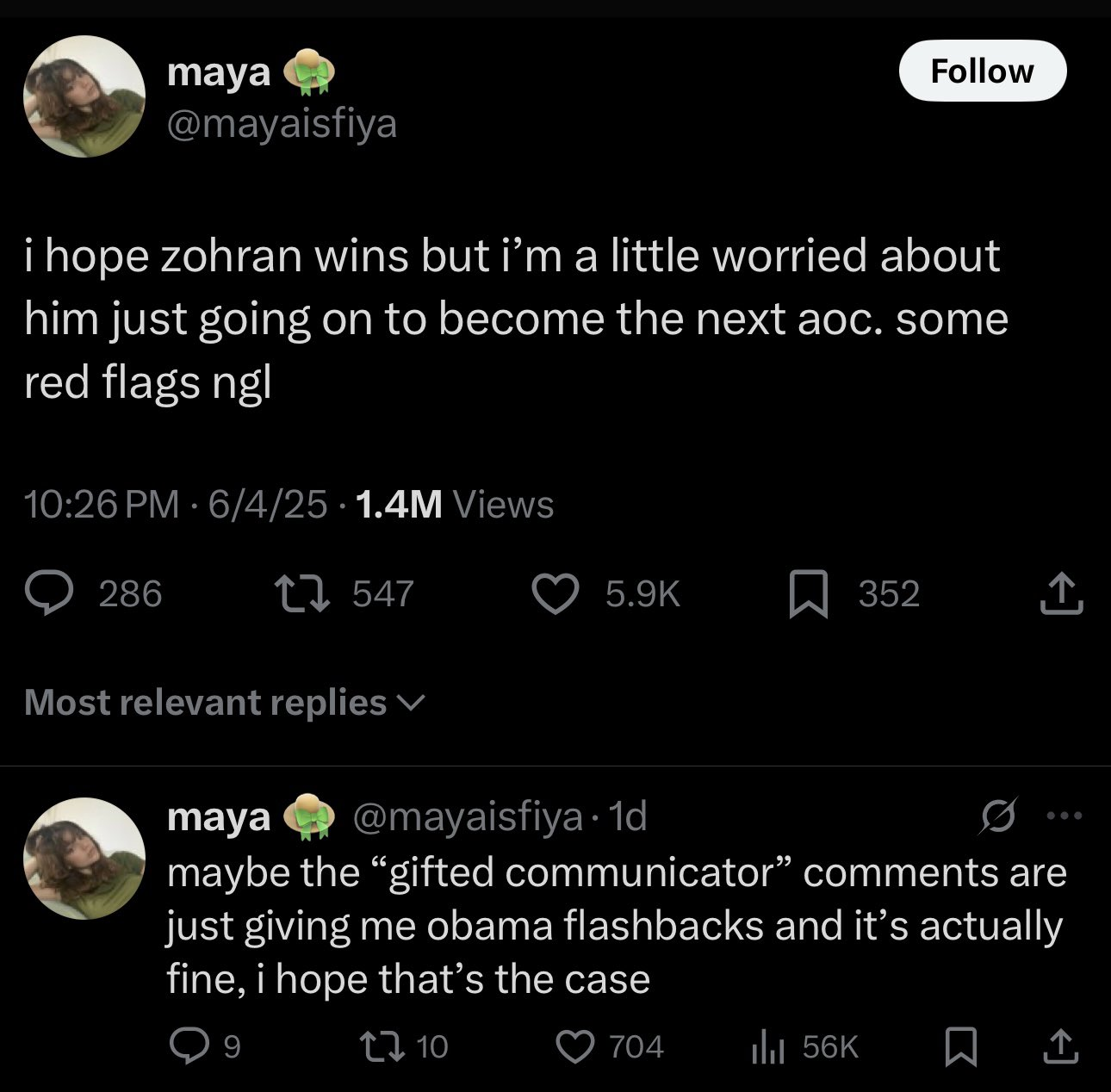Bookmark the main post with 352 bookmarks
The width and height of the screenshot is (1111, 1092).
point(808,595)
